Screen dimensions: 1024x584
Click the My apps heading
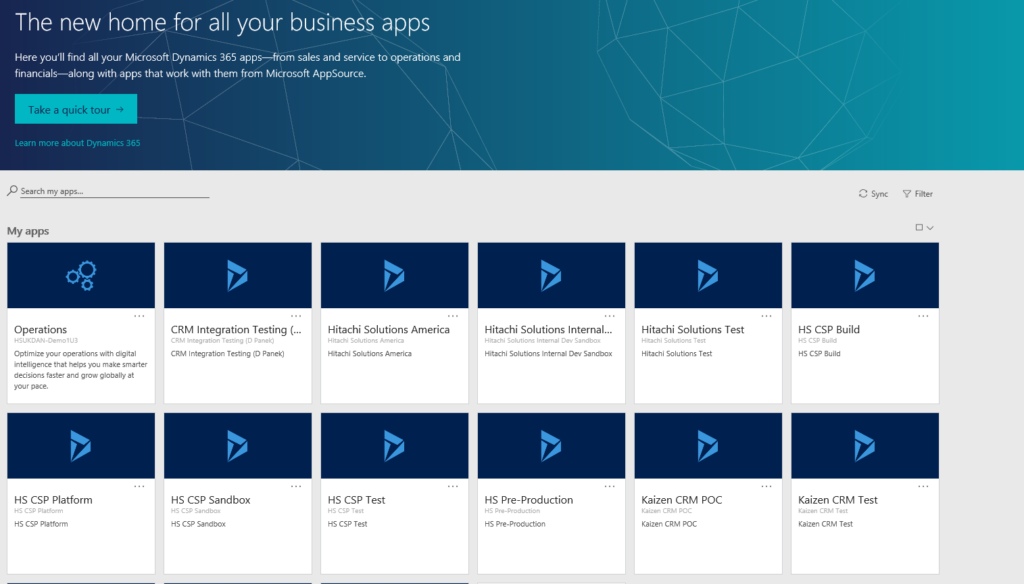pos(28,231)
